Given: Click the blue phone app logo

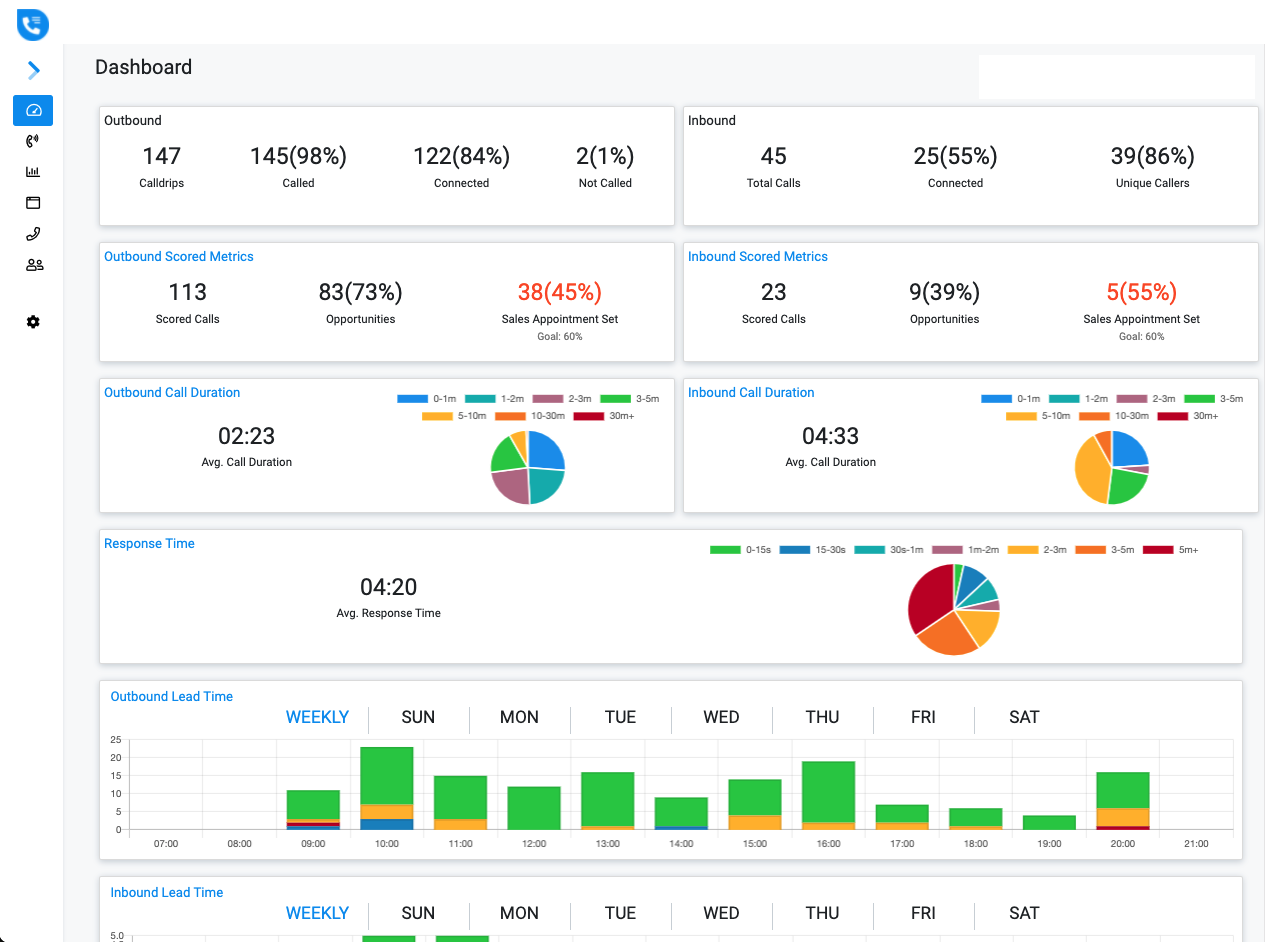Looking at the screenshot, I should coord(33,25).
